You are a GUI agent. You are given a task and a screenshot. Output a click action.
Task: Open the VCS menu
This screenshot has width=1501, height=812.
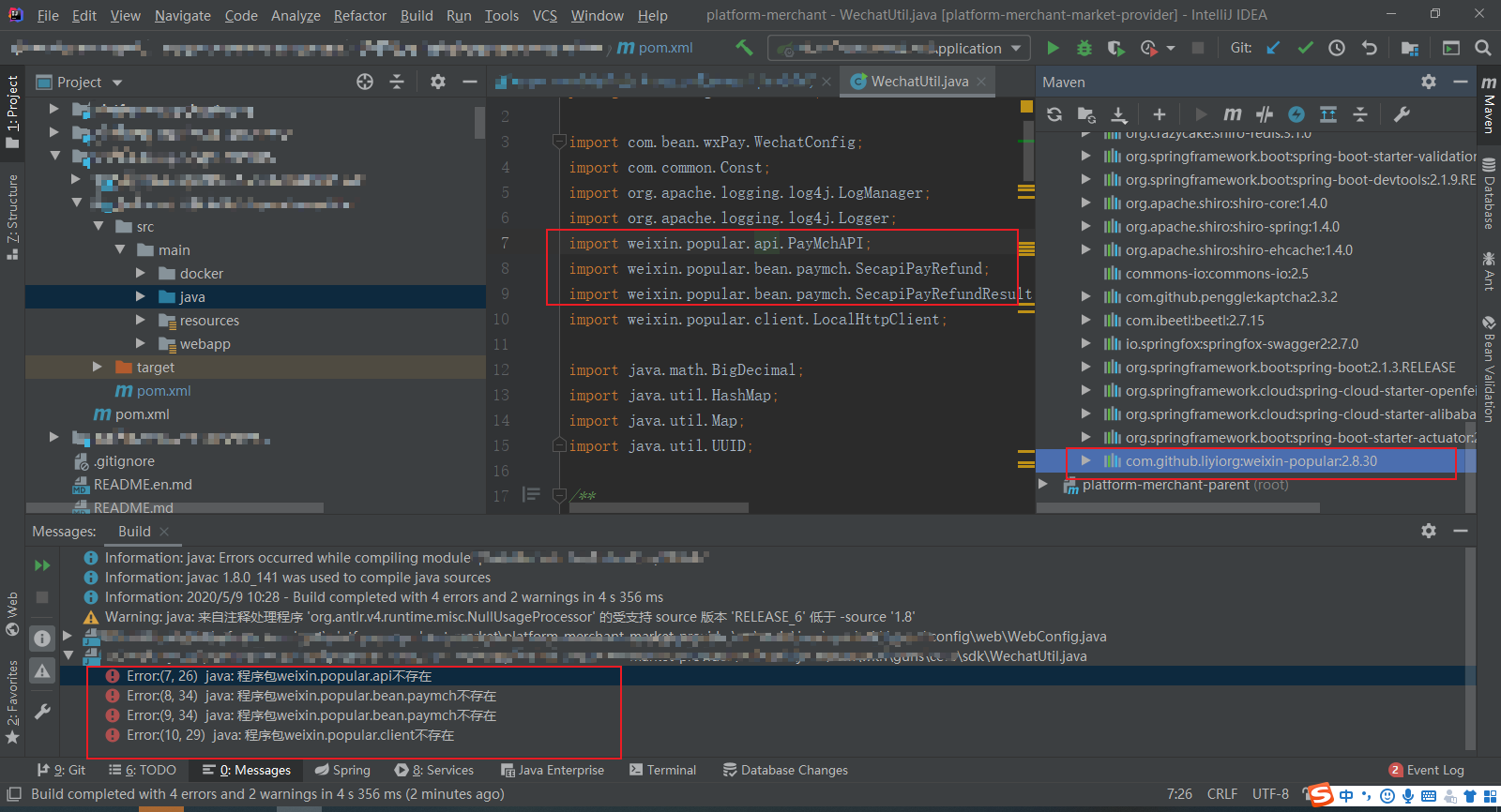(544, 15)
